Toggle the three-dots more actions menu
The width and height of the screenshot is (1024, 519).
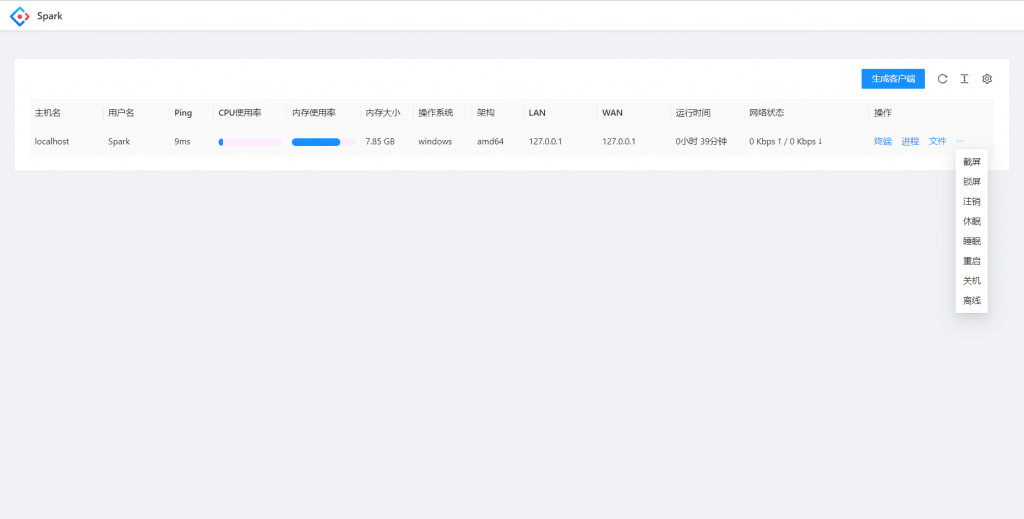tap(960, 142)
